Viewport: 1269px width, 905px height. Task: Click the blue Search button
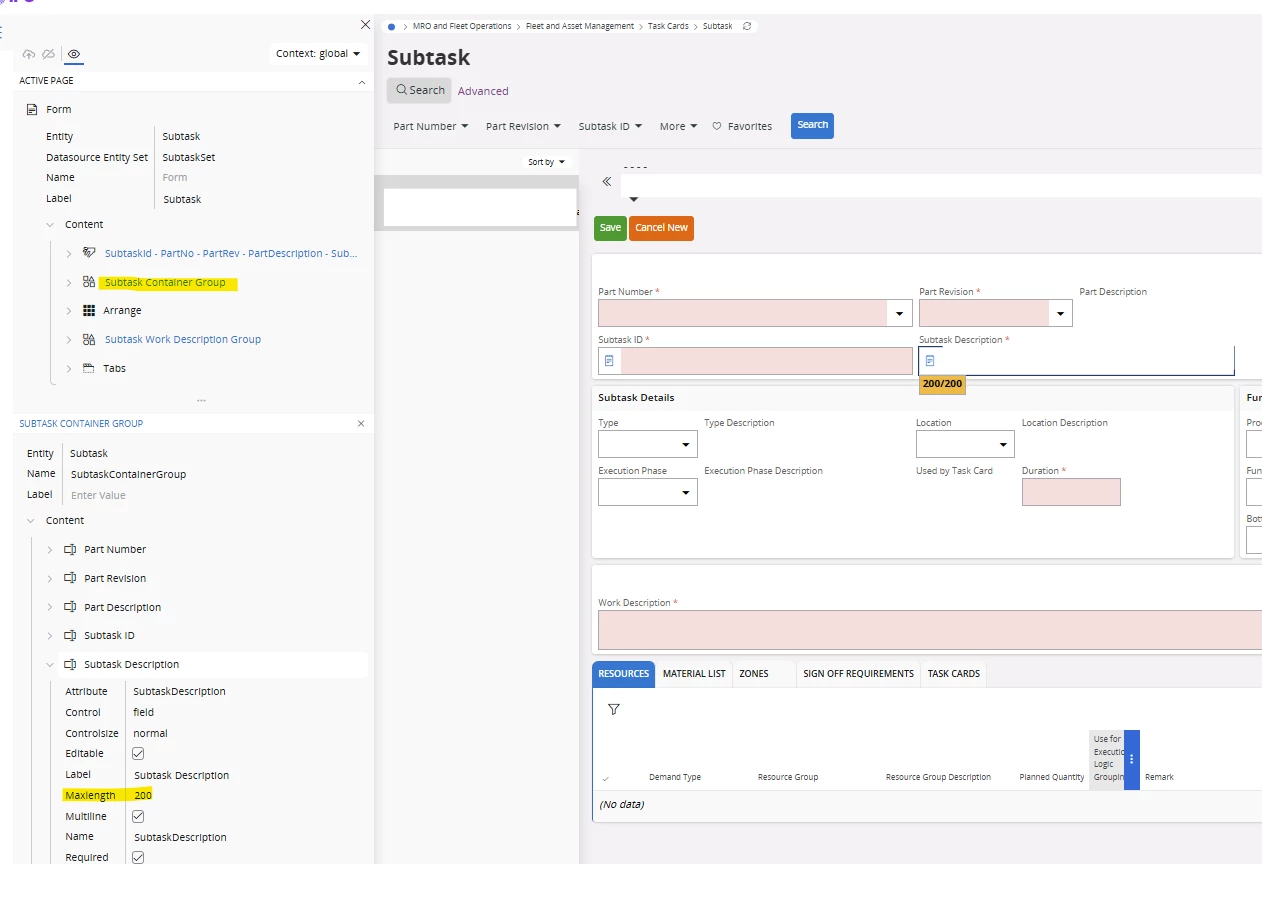[x=812, y=125]
